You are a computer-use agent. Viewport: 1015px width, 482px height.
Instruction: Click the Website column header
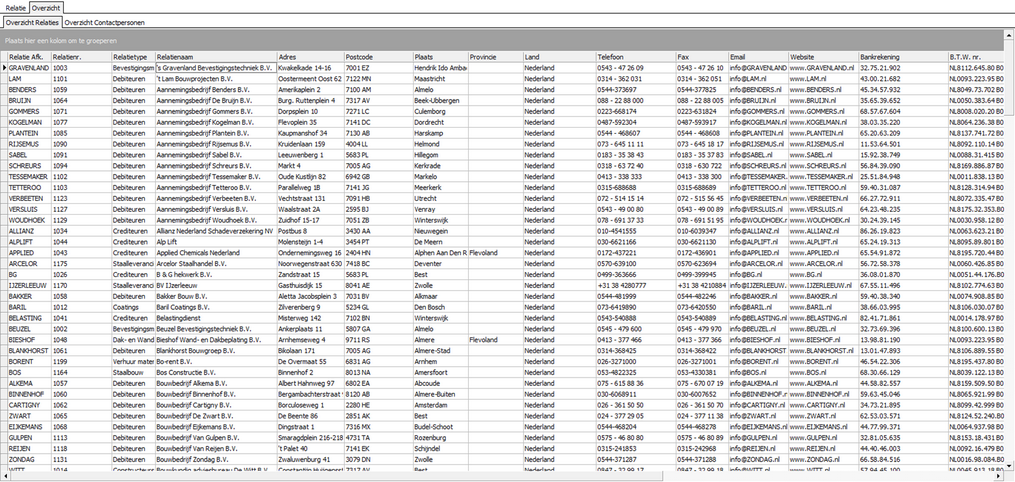(823, 57)
